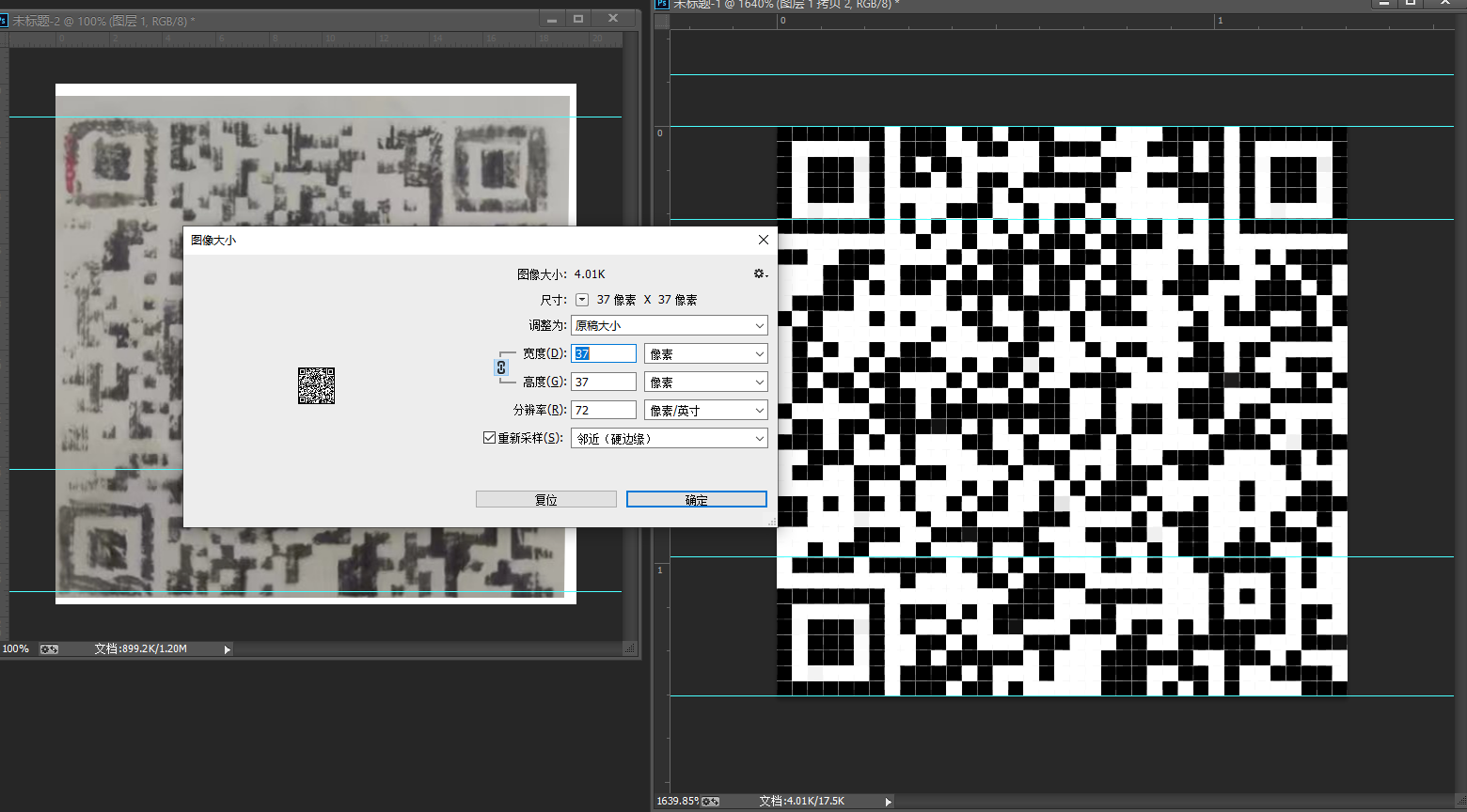Click the resize grip of the Image Size dialog
The width and height of the screenshot is (1467, 812).
772,522
